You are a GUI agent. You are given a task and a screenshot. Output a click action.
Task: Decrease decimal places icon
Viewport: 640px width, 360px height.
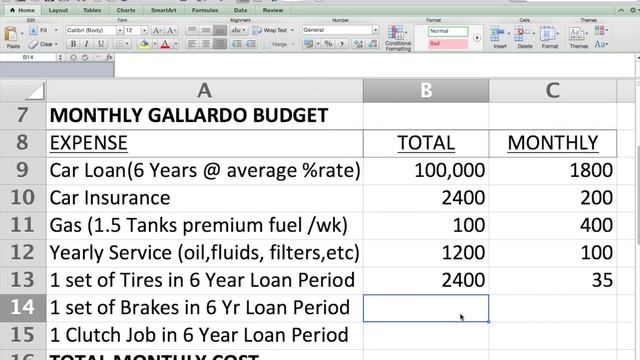[373, 44]
